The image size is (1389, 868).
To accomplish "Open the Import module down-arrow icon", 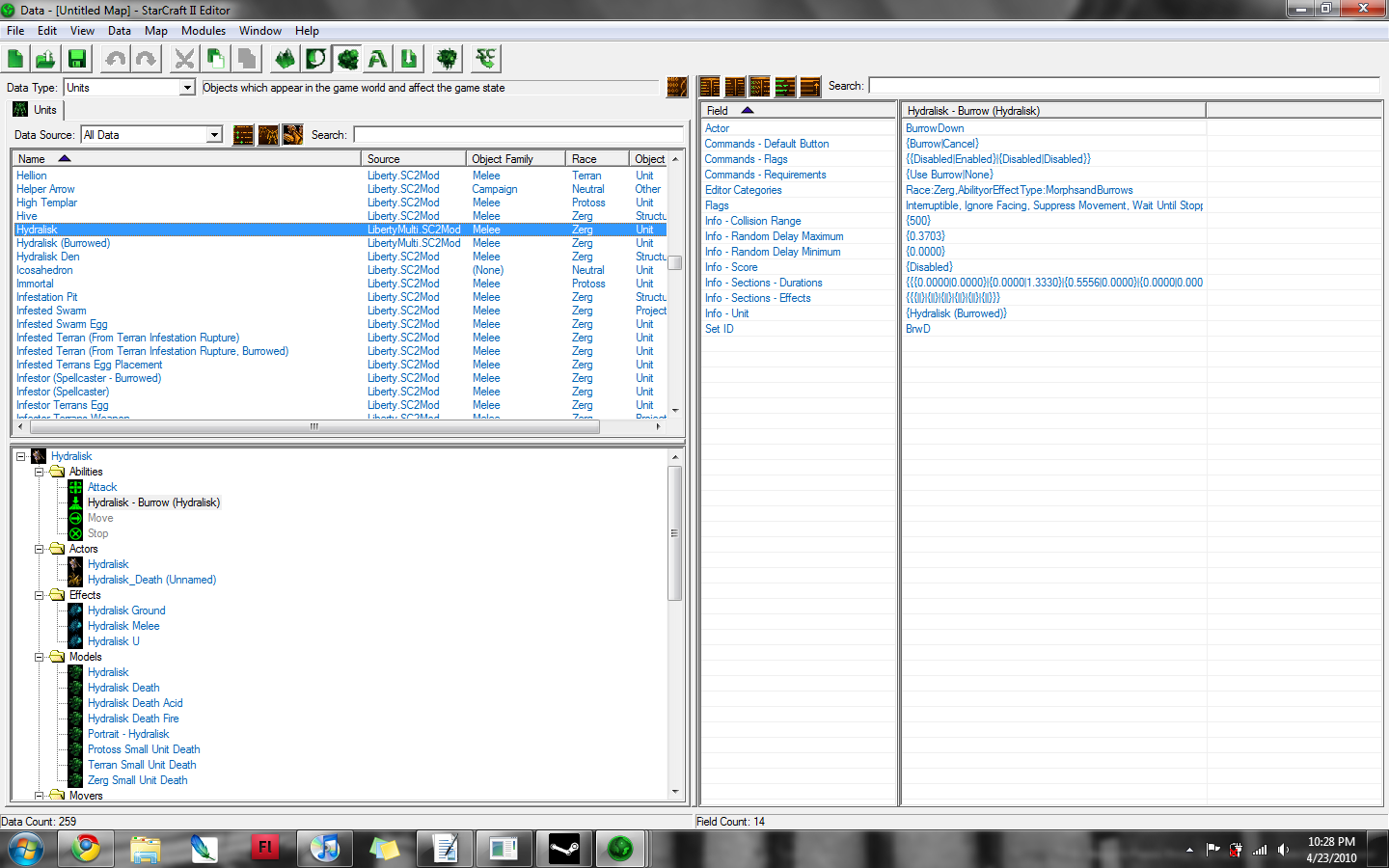I will point(409,59).
